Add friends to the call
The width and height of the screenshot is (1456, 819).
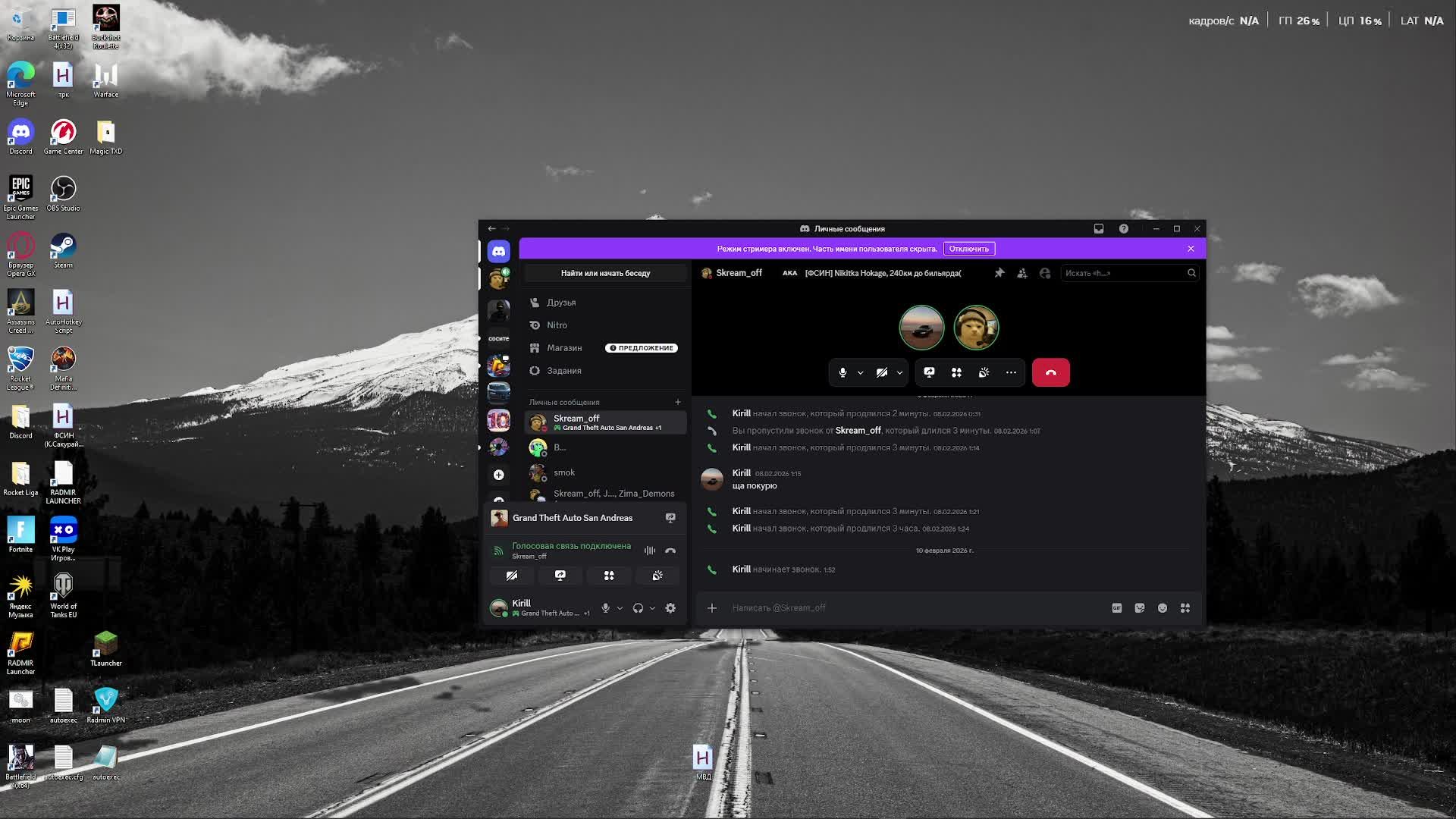(x=1022, y=272)
